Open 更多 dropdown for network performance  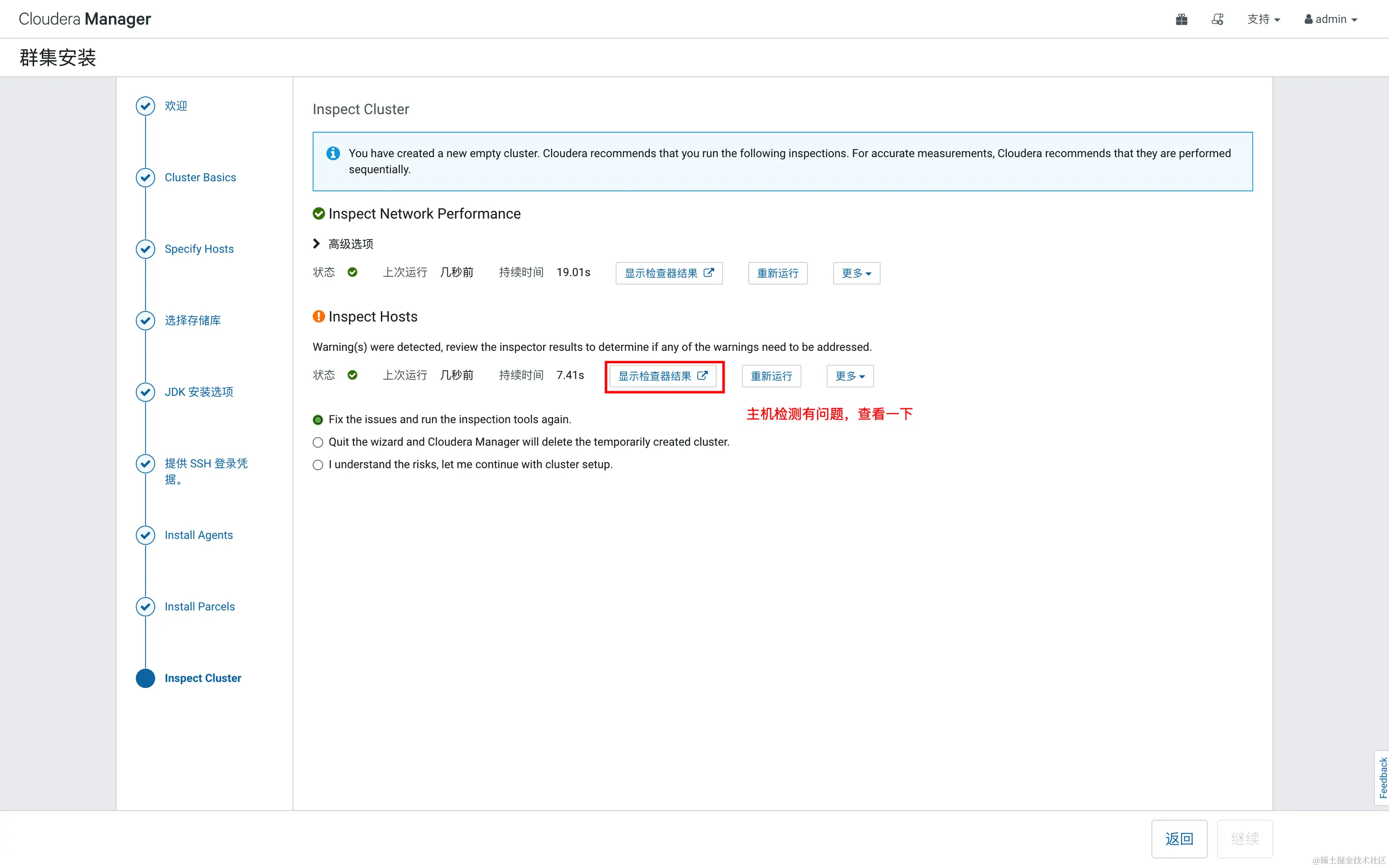(x=856, y=273)
